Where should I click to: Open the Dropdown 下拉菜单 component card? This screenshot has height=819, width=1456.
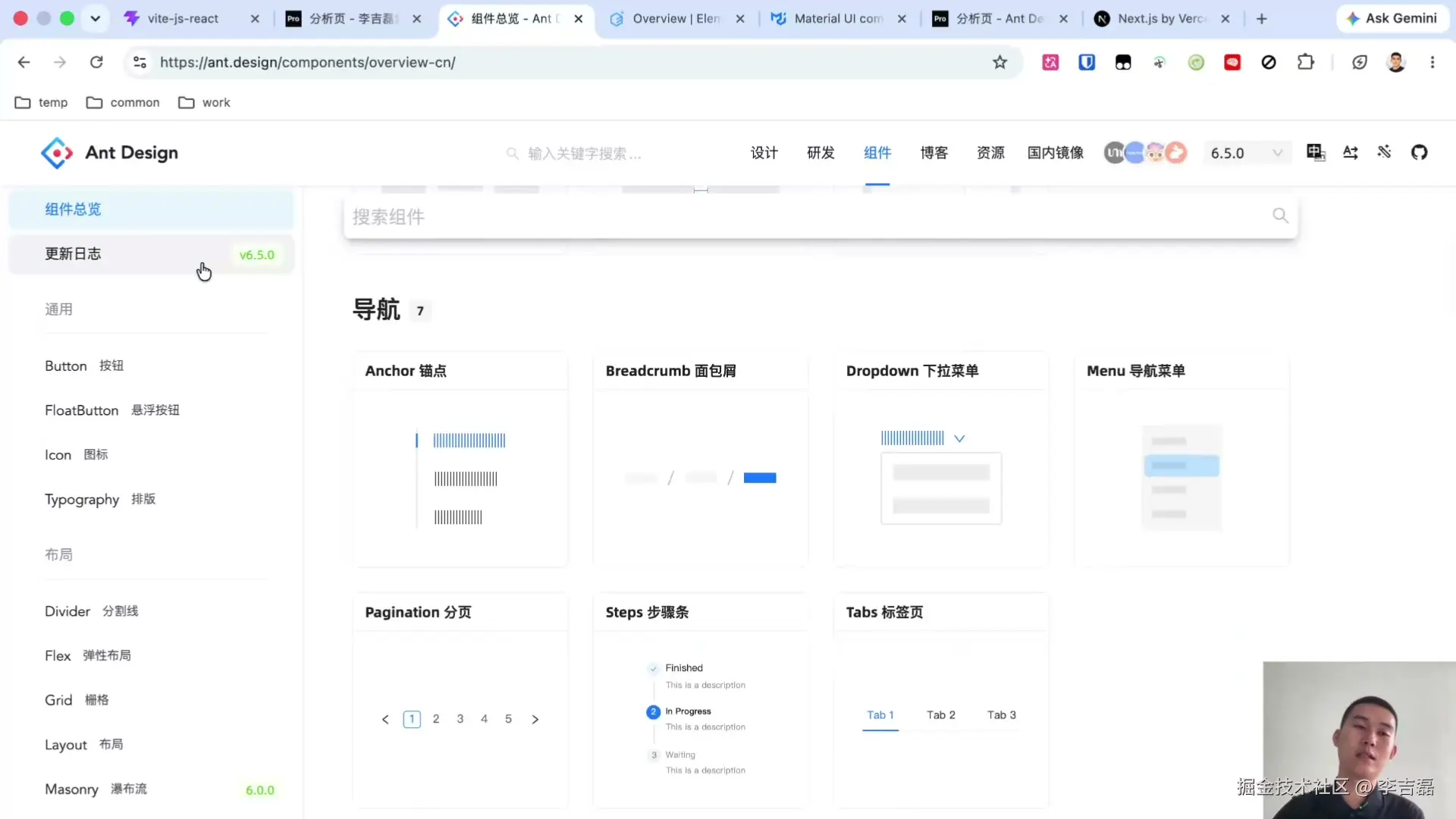click(x=941, y=460)
